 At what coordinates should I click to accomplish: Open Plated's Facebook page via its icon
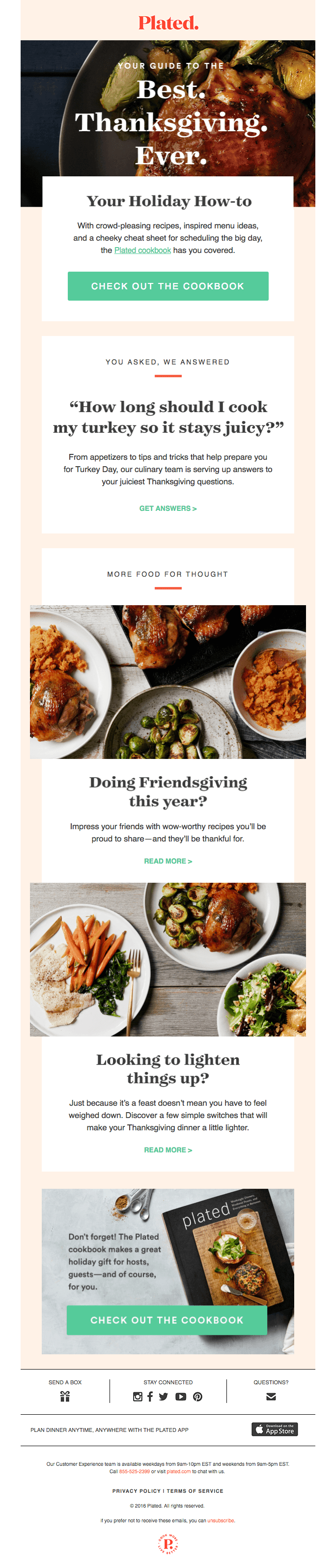[150, 1397]
